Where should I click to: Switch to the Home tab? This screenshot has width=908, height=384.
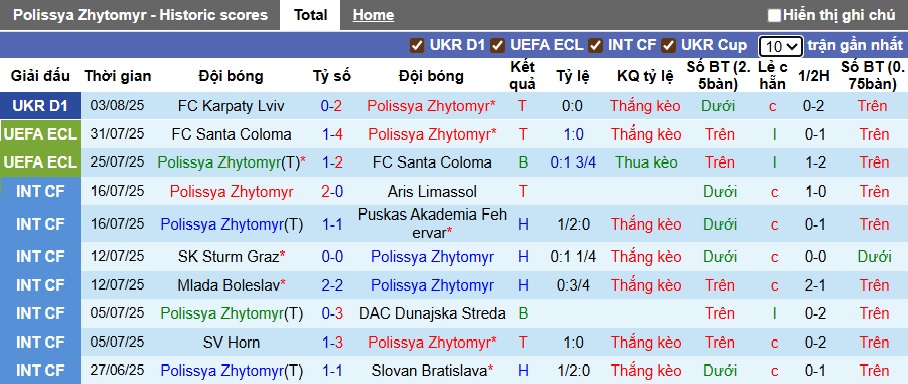[x=373, y=16]
